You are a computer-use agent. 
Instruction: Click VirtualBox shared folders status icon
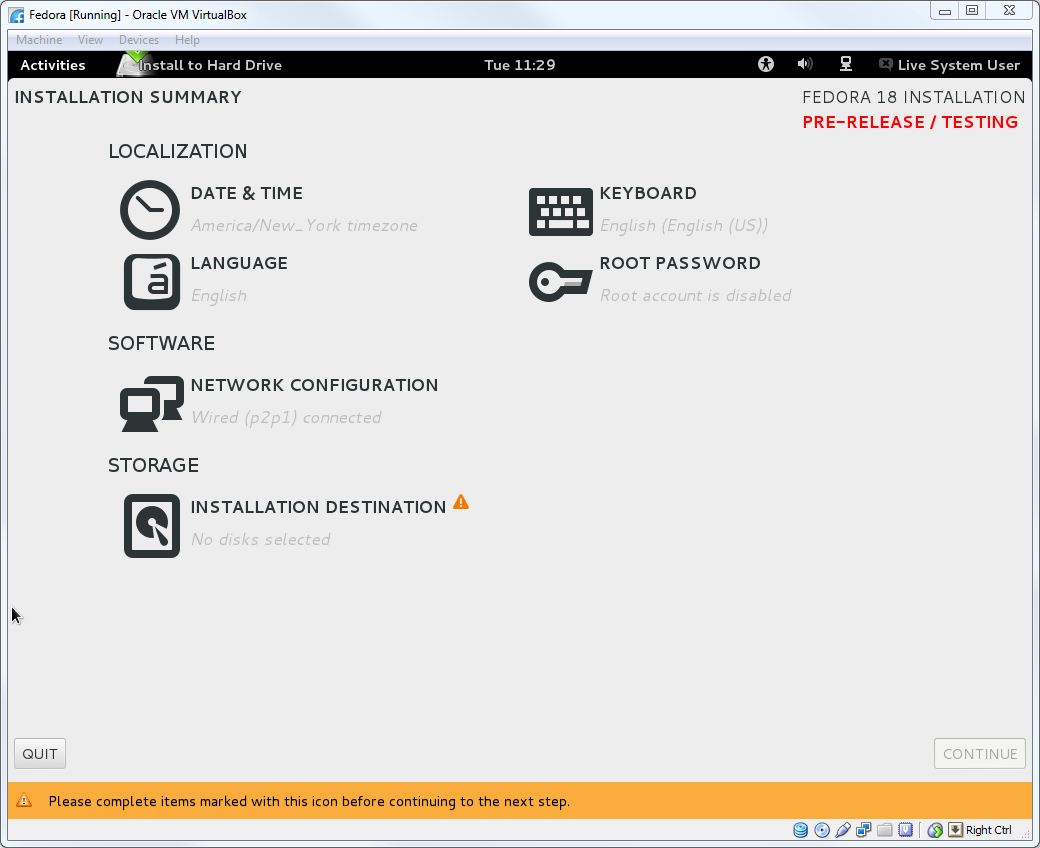[x=885, y=829]
